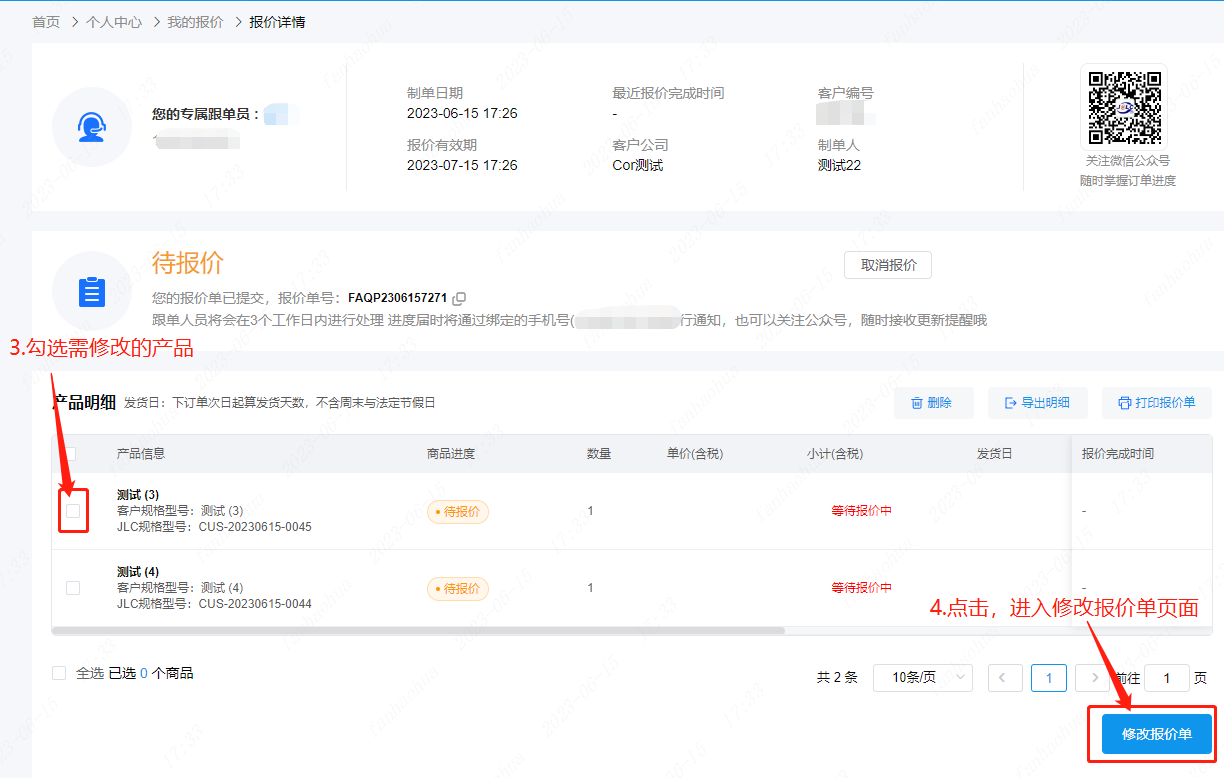1224x778 pixels.
Task: Click the copy icon beside quote number FAQP2306157271
Action: (x=459, y=298)
